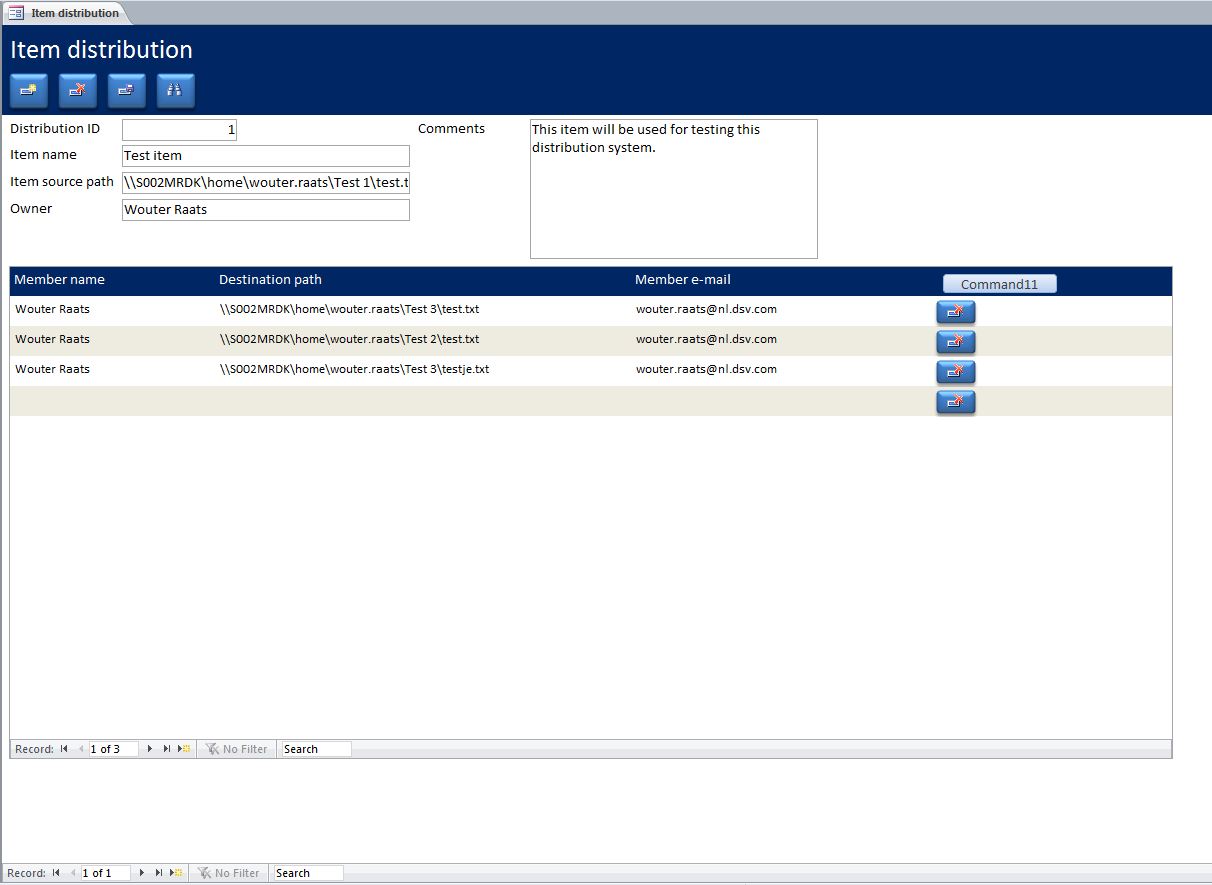Go to first record in '1 of 1' navigator

[x=56, y=873]
